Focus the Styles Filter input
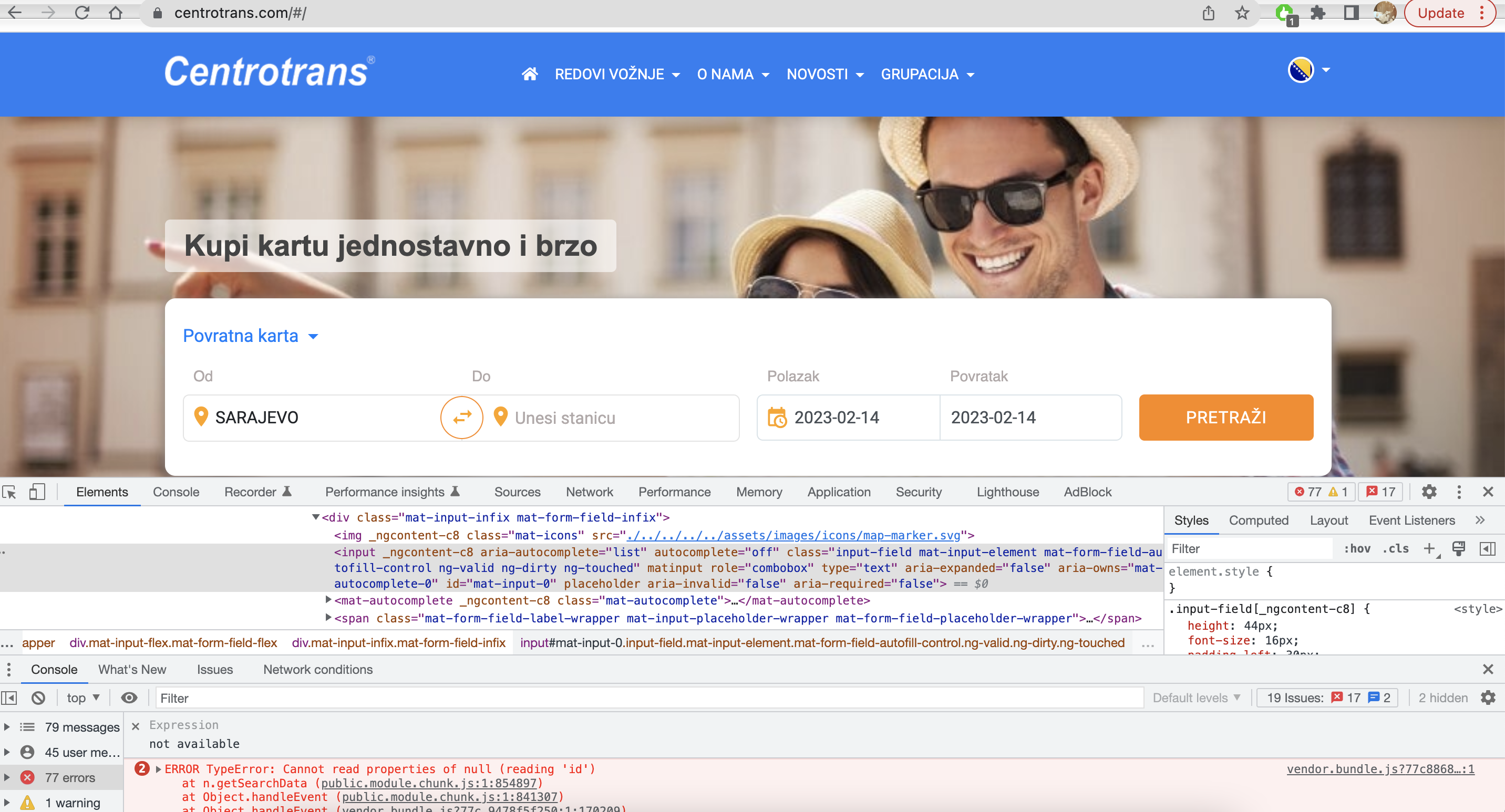Image resolution: width=1505 pixels, height=812 pixels. [1250, 549]
